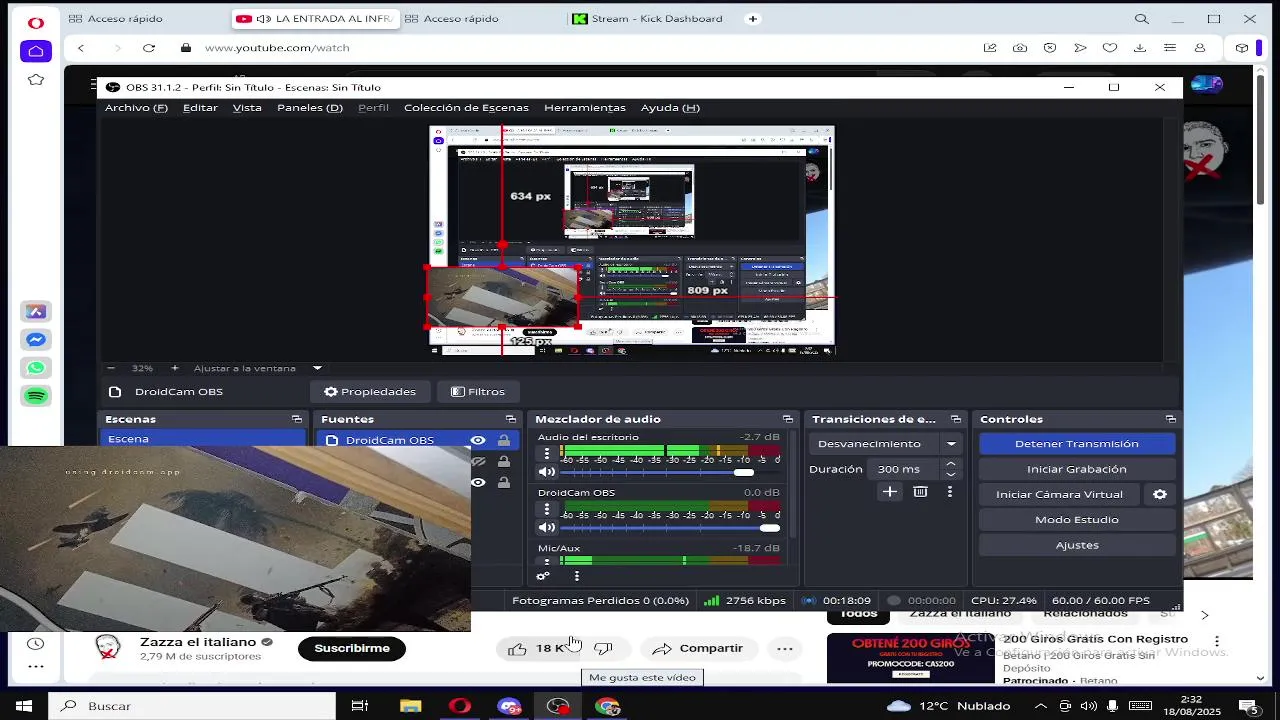The width and height of the screenshot is (1280, 720).
Task: Open transition options three-dot menu
Action: 950,492
